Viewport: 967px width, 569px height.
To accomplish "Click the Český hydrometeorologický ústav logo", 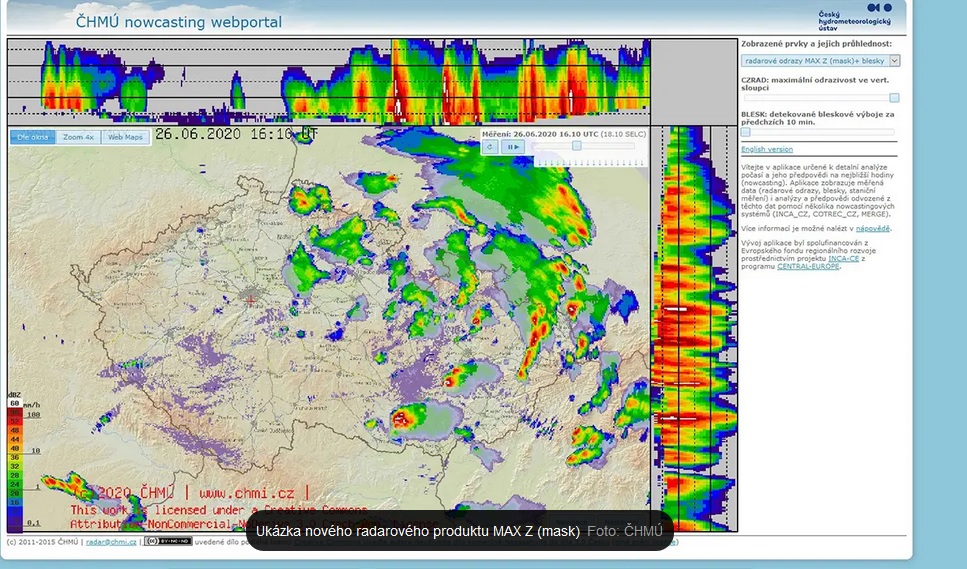I will (855, 17).
